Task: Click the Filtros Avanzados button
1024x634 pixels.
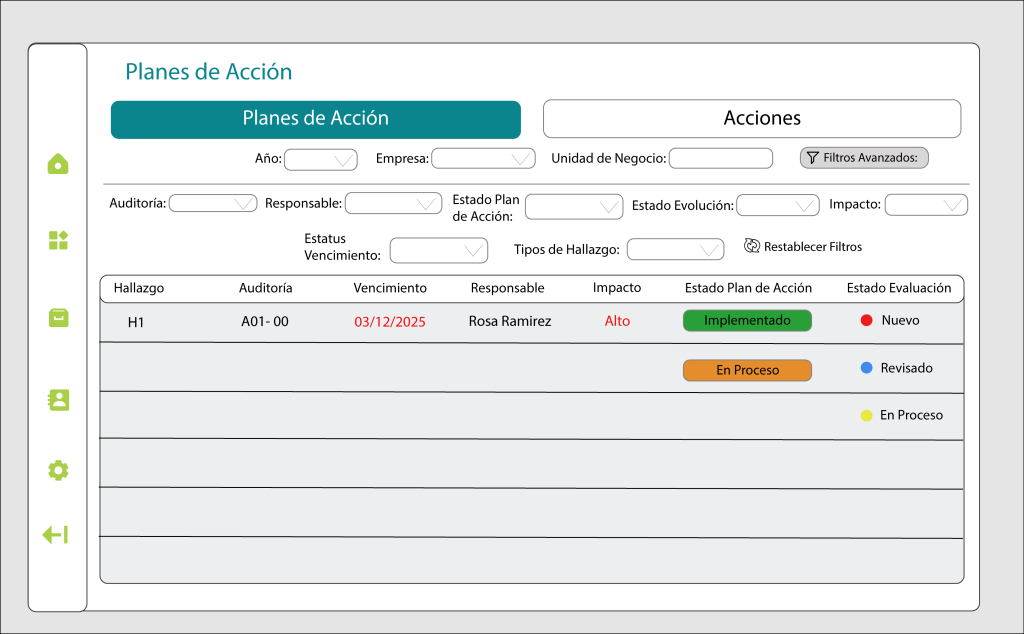Action: (x=864, y=158)
